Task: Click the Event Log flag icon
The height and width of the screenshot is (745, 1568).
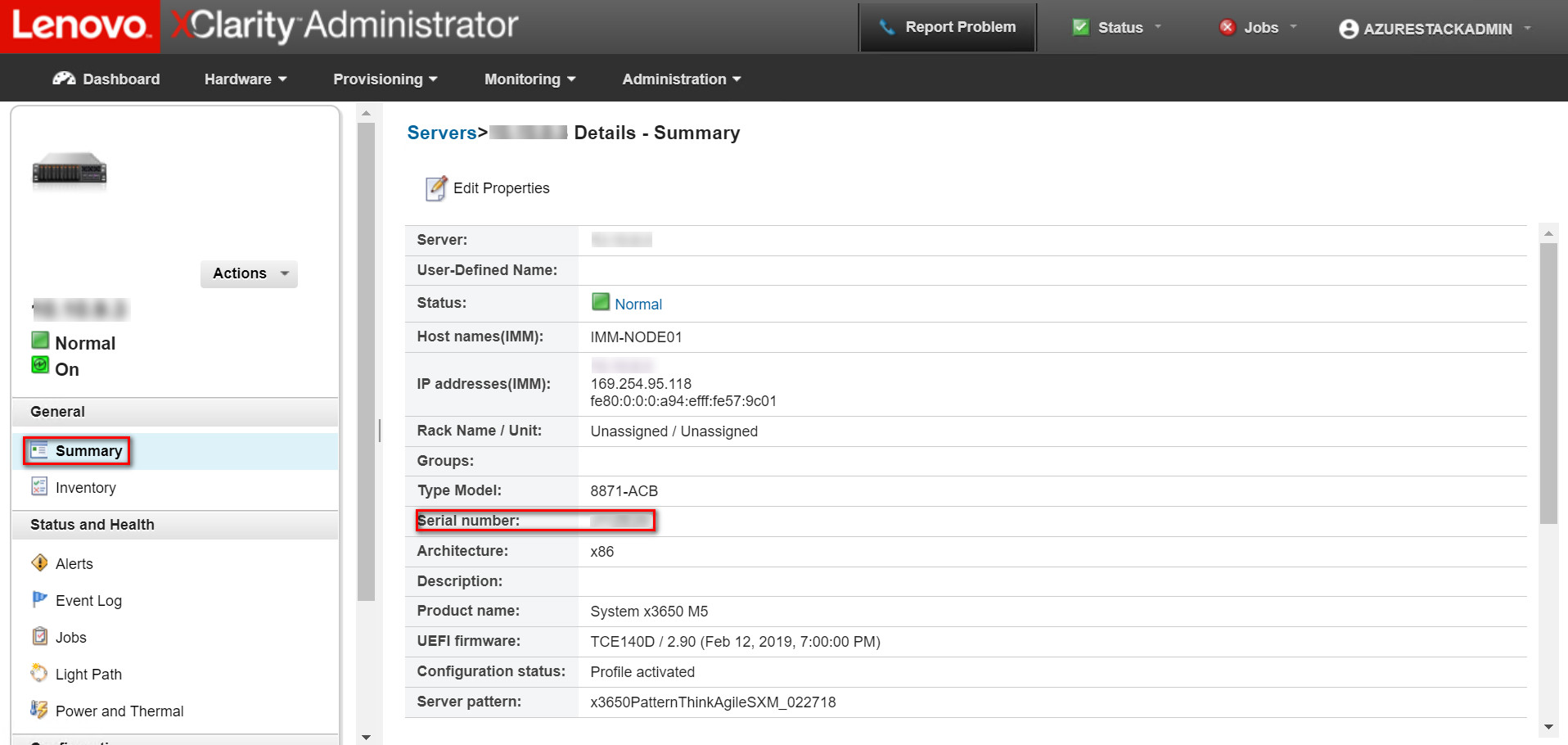Action: coord(38,600)
